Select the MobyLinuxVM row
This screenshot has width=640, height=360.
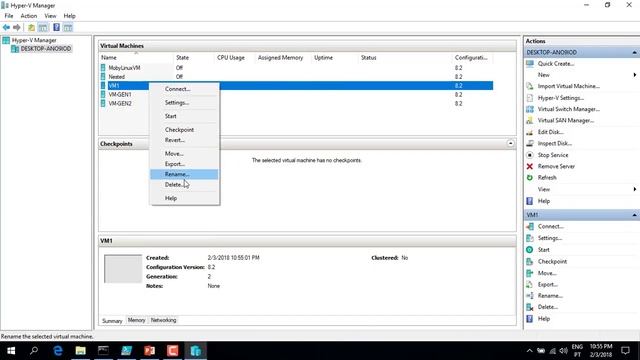(x=297, y=68)
